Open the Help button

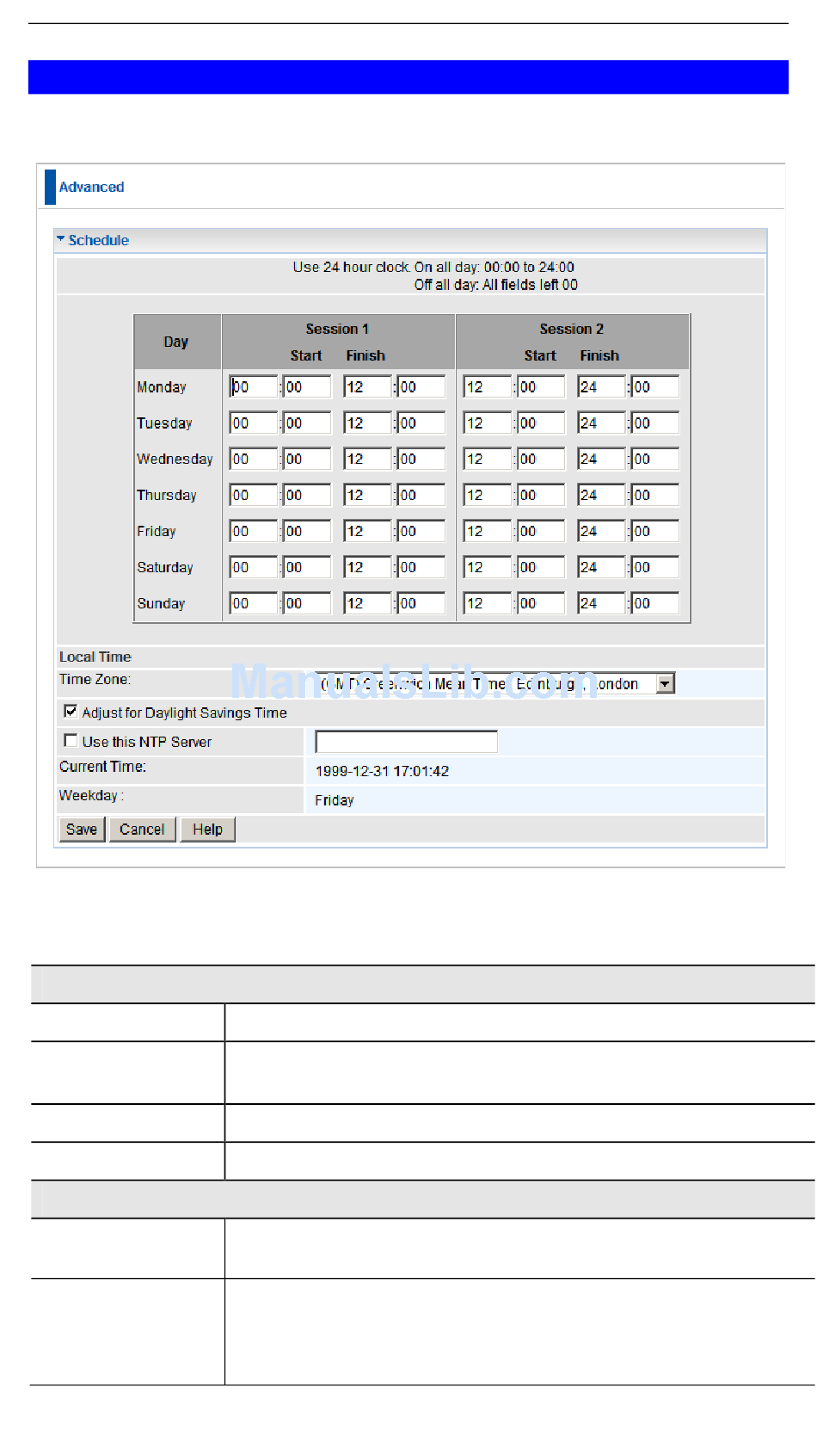[207, 830]
